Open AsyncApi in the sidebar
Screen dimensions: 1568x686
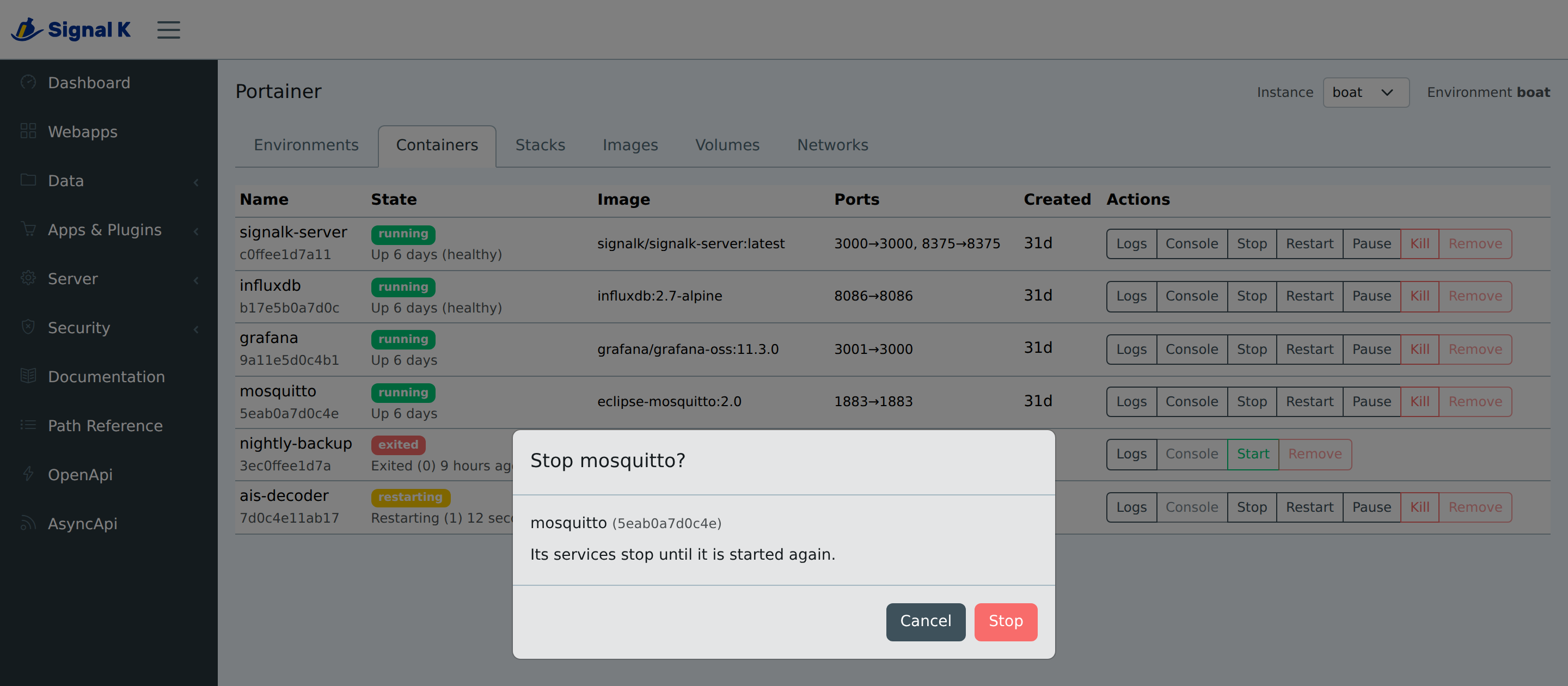pyautogui.click(x=108, y=523)
